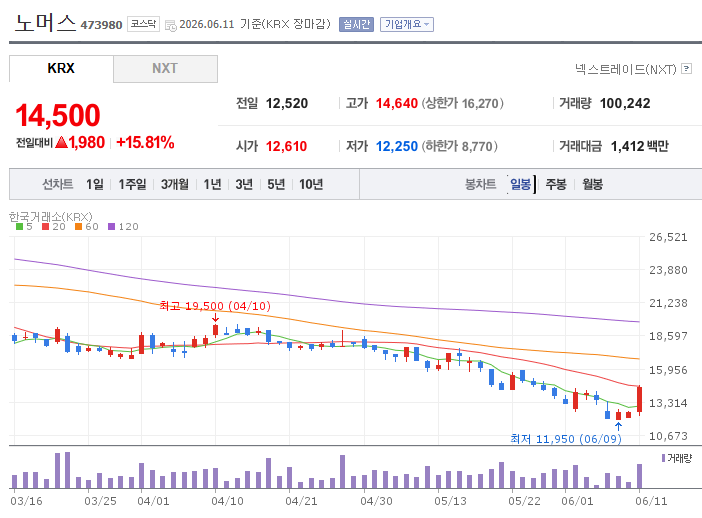The height and width of the screenshot is (518, 702).
Task: Select the 일봉 daily candle chart
Action: pyautogui.click(x=521, y=184)
